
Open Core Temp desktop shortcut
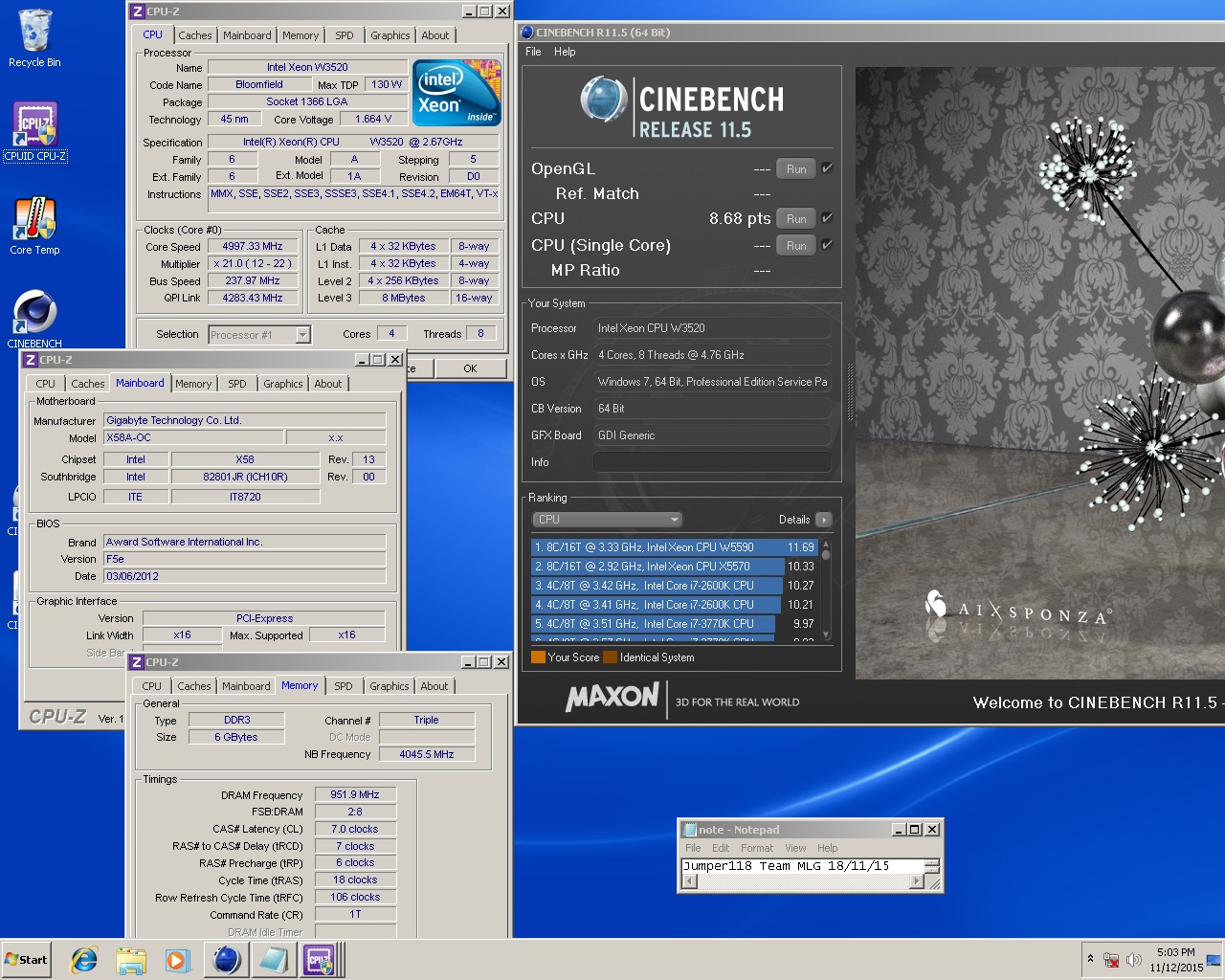coord(34,226)
